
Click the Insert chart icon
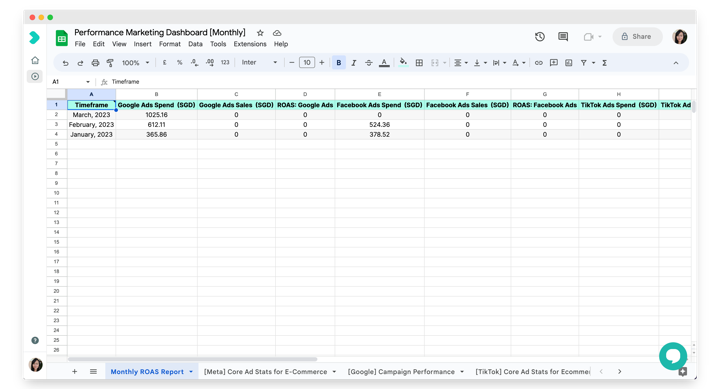point(568,63)
